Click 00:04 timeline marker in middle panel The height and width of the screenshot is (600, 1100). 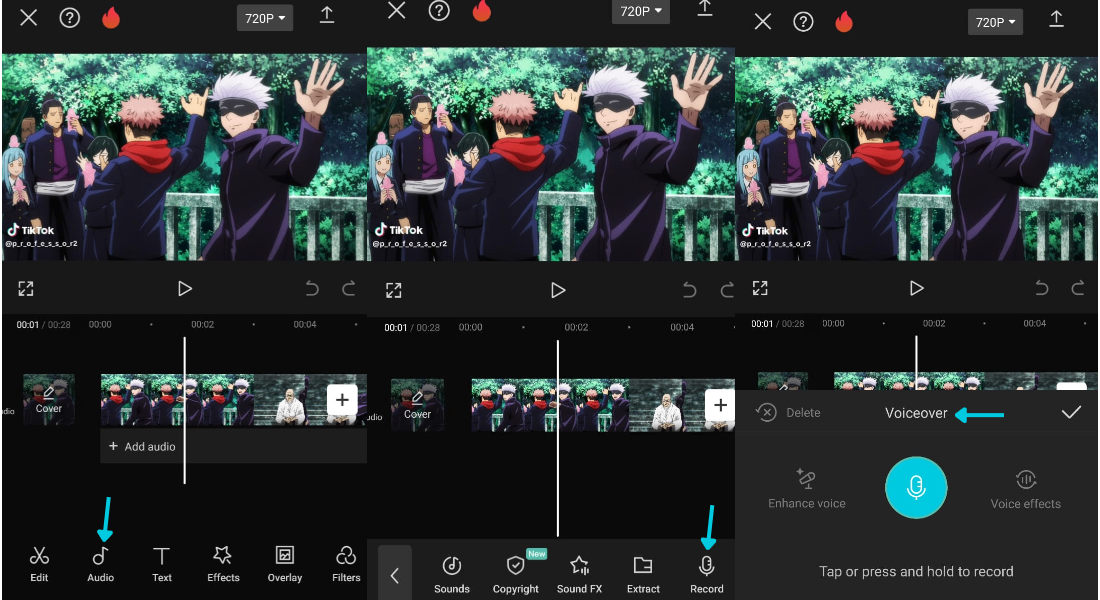point(682,327)
